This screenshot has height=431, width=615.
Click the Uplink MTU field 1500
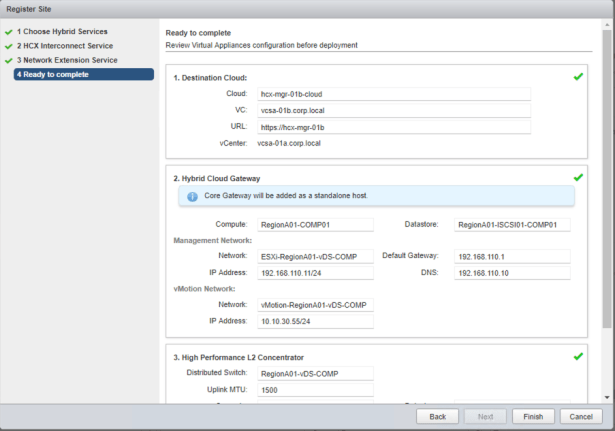tap(315, 390)
